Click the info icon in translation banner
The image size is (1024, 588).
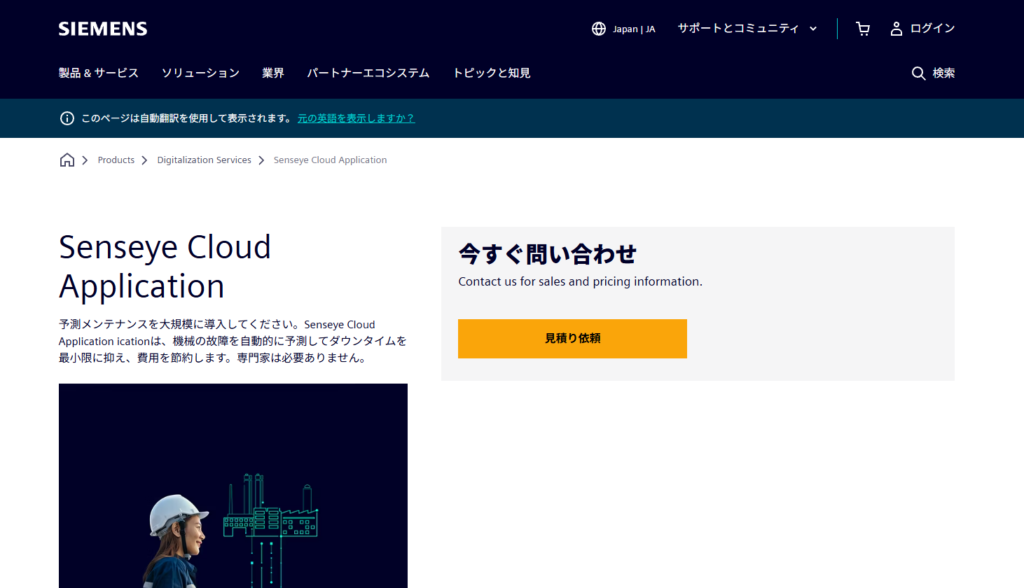(67, 118)
